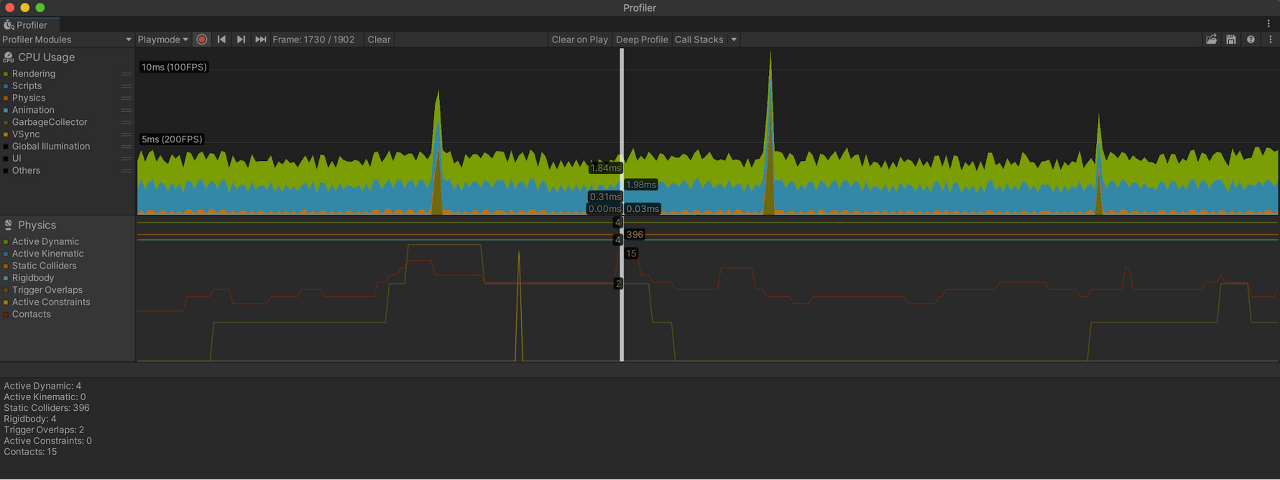Toggle Call Stacks recording
Viewport: 1280px width, 480px height.
pos(698,40)
